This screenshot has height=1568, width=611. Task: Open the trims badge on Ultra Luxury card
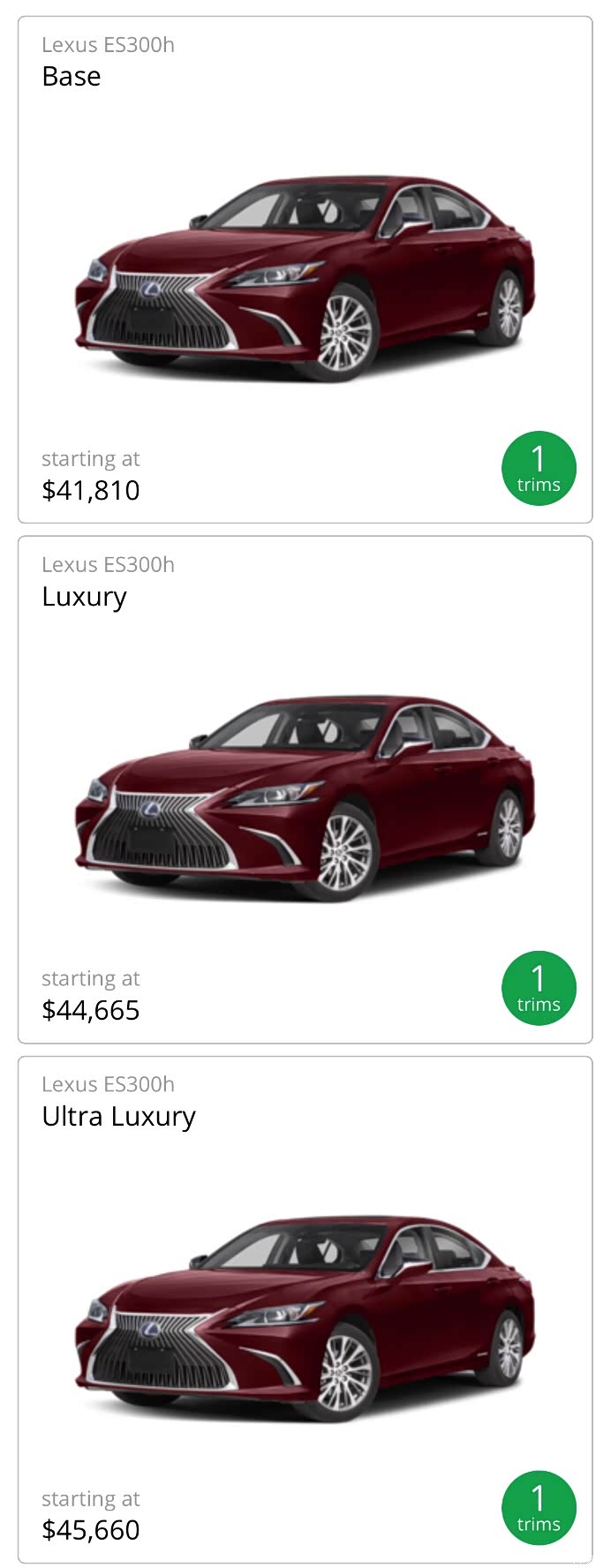[539, 1509]
